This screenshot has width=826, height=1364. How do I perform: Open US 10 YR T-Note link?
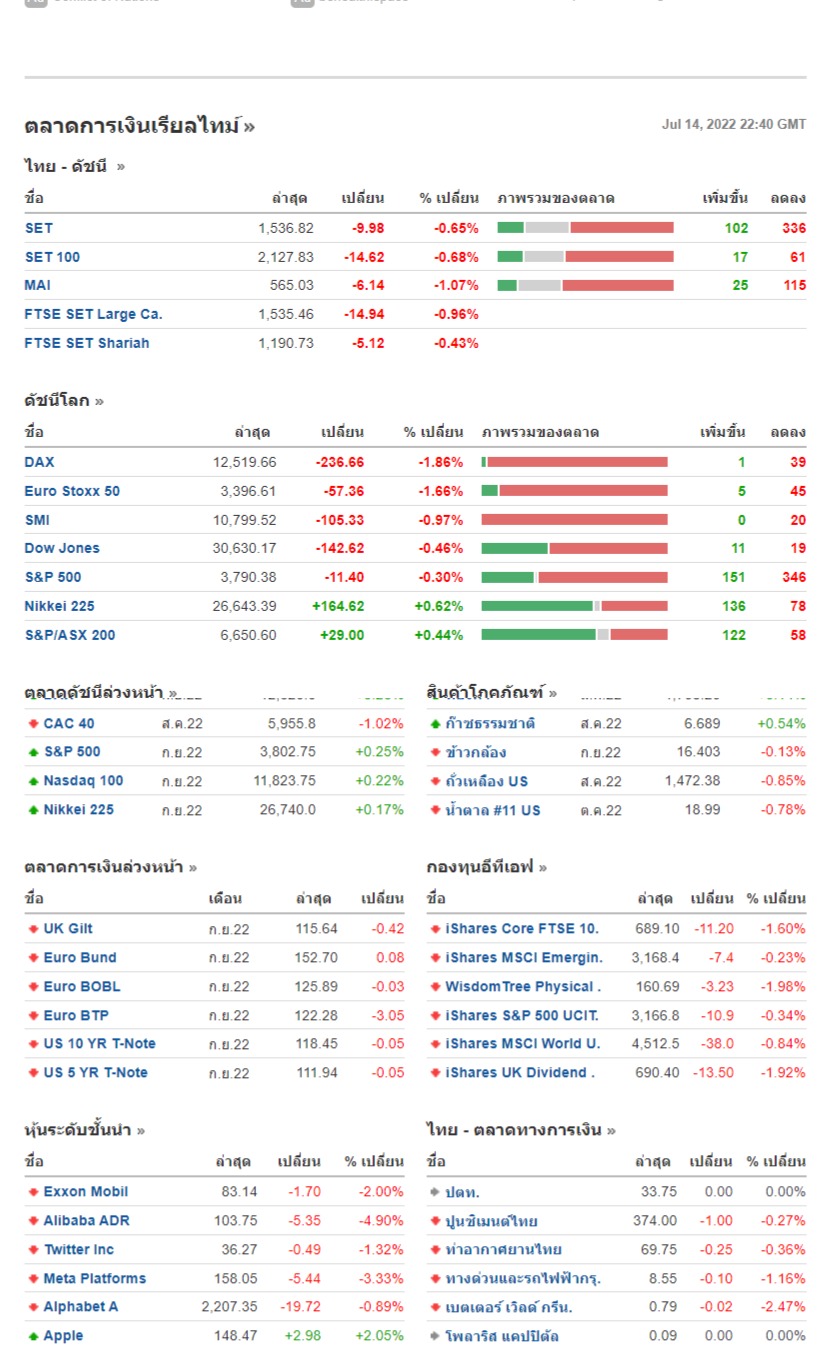tap(100, 1043)
